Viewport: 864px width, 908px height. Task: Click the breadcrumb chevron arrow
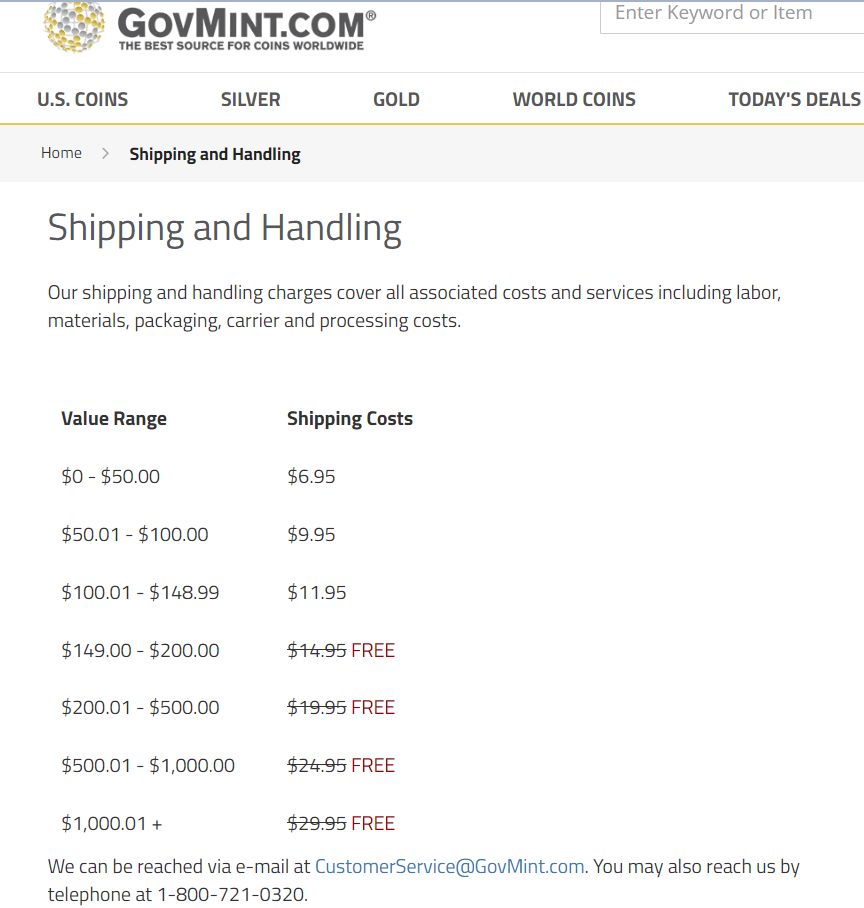[105, 153]
